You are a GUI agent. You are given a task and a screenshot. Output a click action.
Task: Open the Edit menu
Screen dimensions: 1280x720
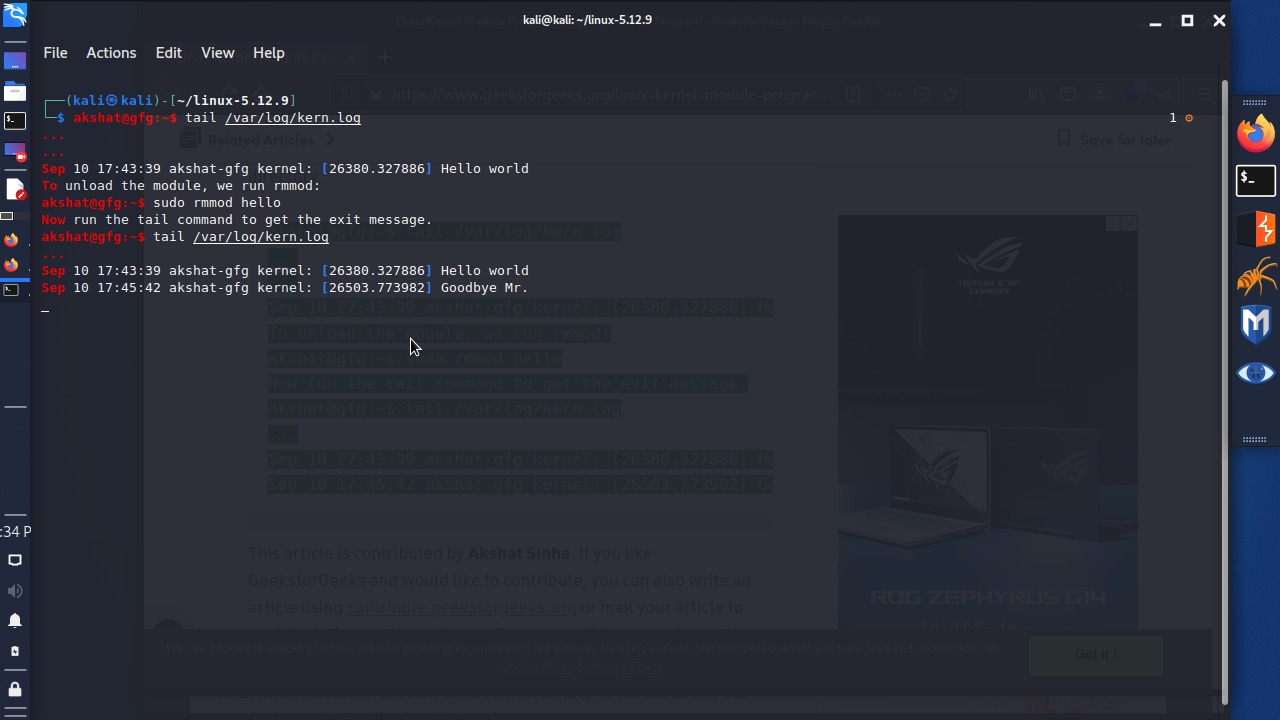click(168, 53)
